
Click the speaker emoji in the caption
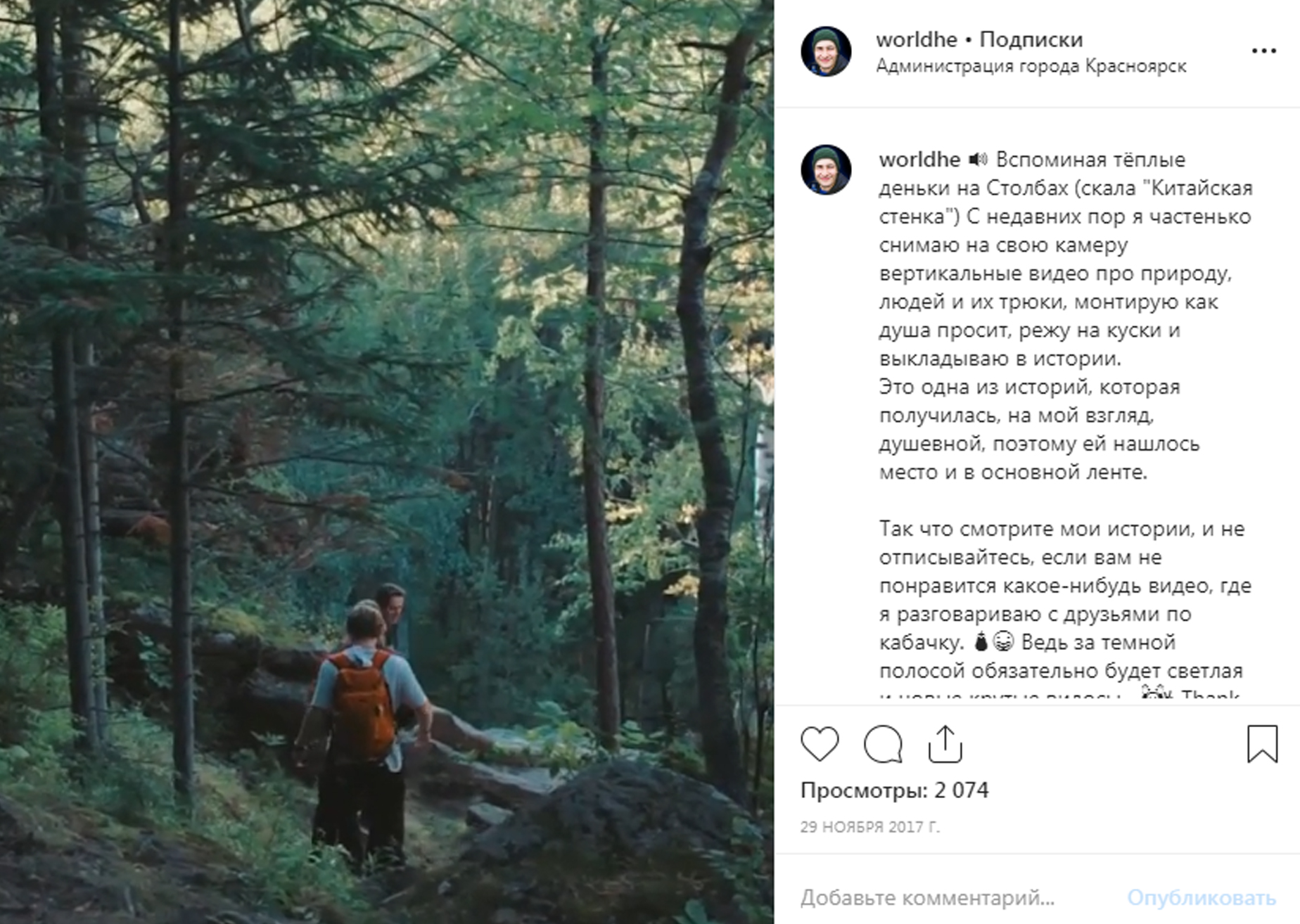[x=978, y=160]
